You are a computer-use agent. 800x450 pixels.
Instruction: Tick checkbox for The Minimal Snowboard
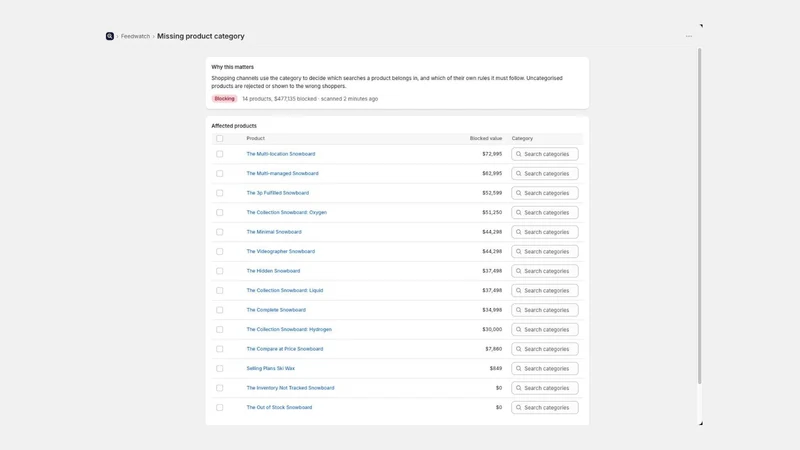click(x=219, y=232)
